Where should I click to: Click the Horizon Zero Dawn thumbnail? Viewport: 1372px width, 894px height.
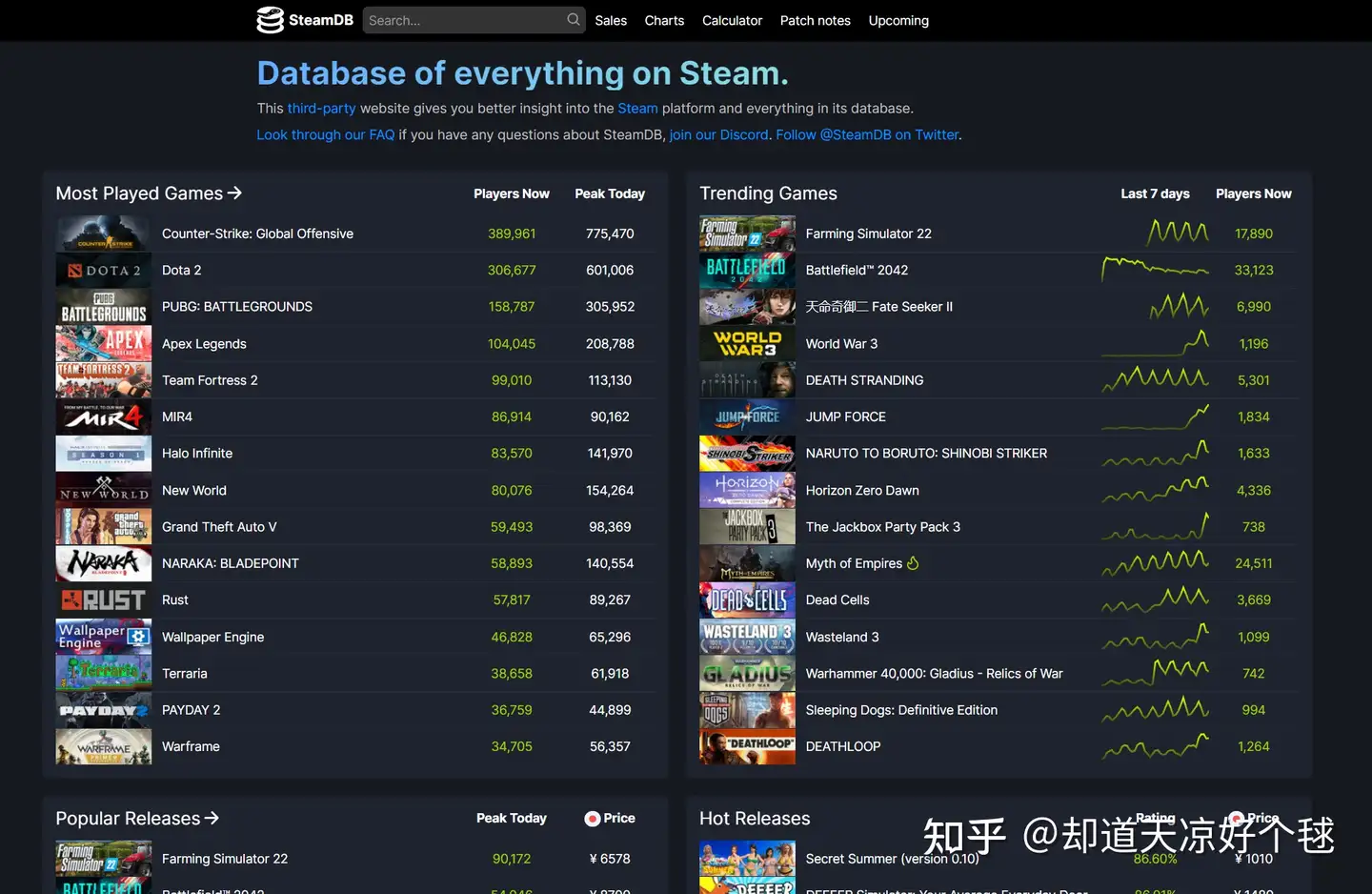pyautogui.click(x=747, y=490)
